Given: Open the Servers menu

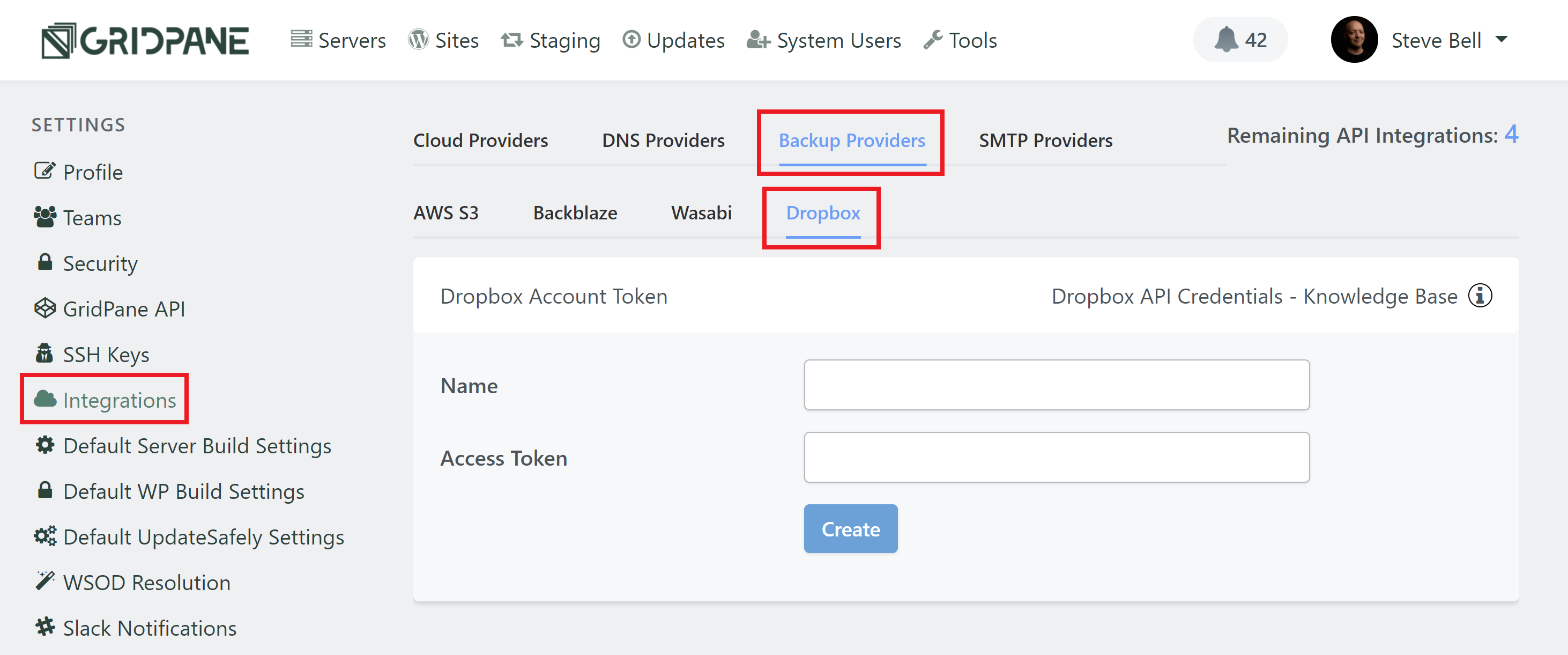Looking at the screenshot, I should pos(338,40).
